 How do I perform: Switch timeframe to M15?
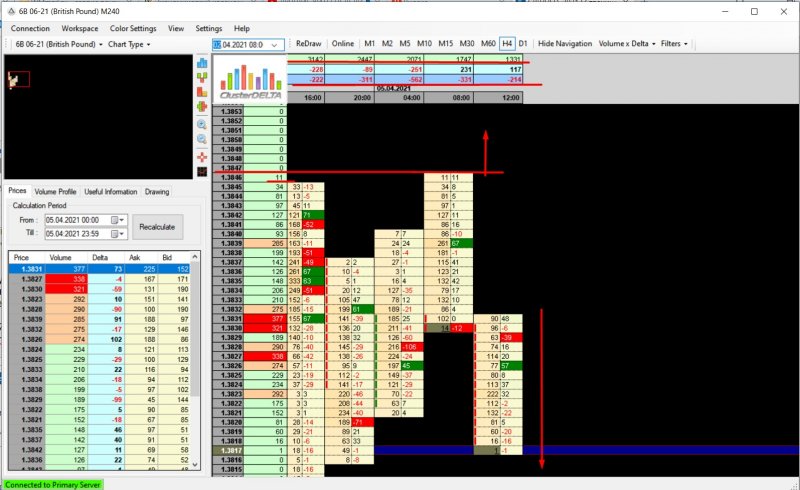point(446,44)
